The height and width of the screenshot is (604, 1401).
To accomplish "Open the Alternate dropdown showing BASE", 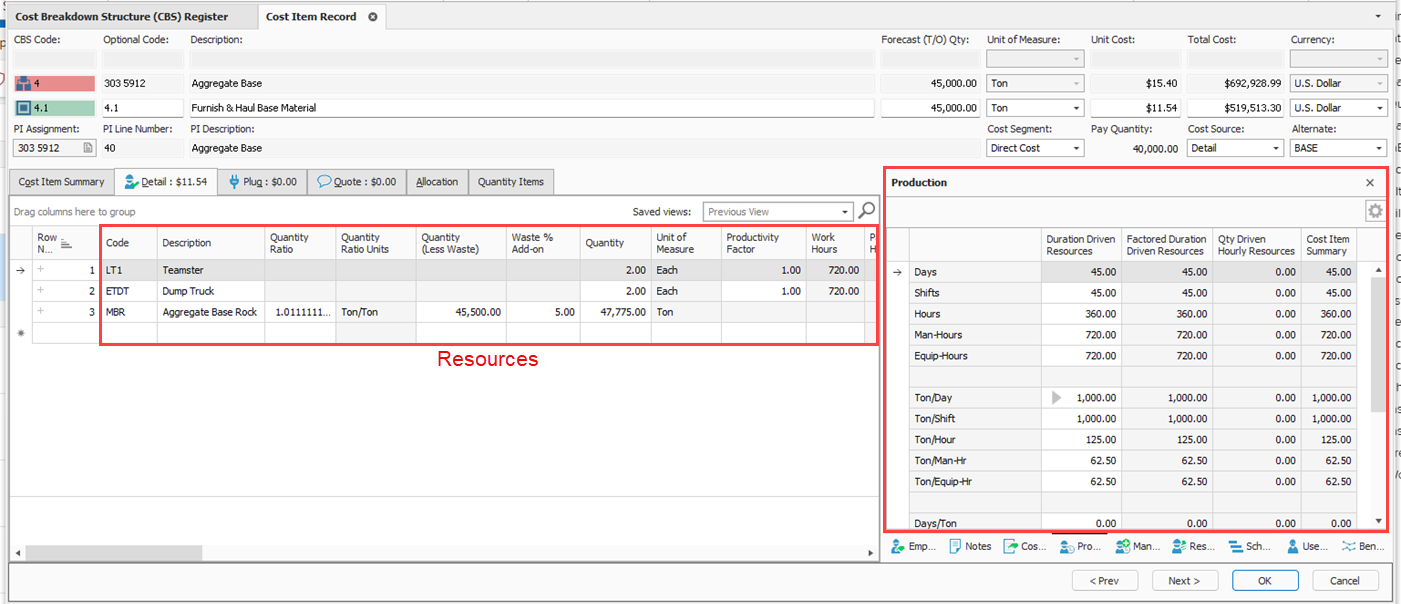I will pyautogui.click(x=1379, y=148).
